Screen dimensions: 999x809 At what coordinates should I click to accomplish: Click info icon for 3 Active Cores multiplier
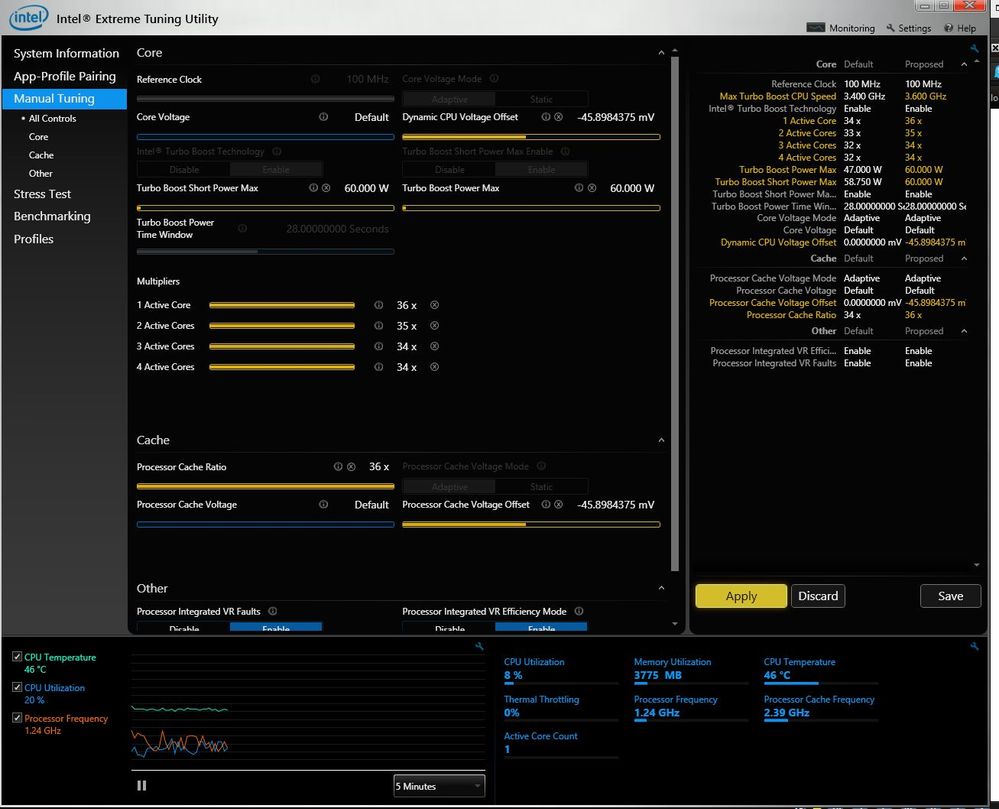point(378,347)
